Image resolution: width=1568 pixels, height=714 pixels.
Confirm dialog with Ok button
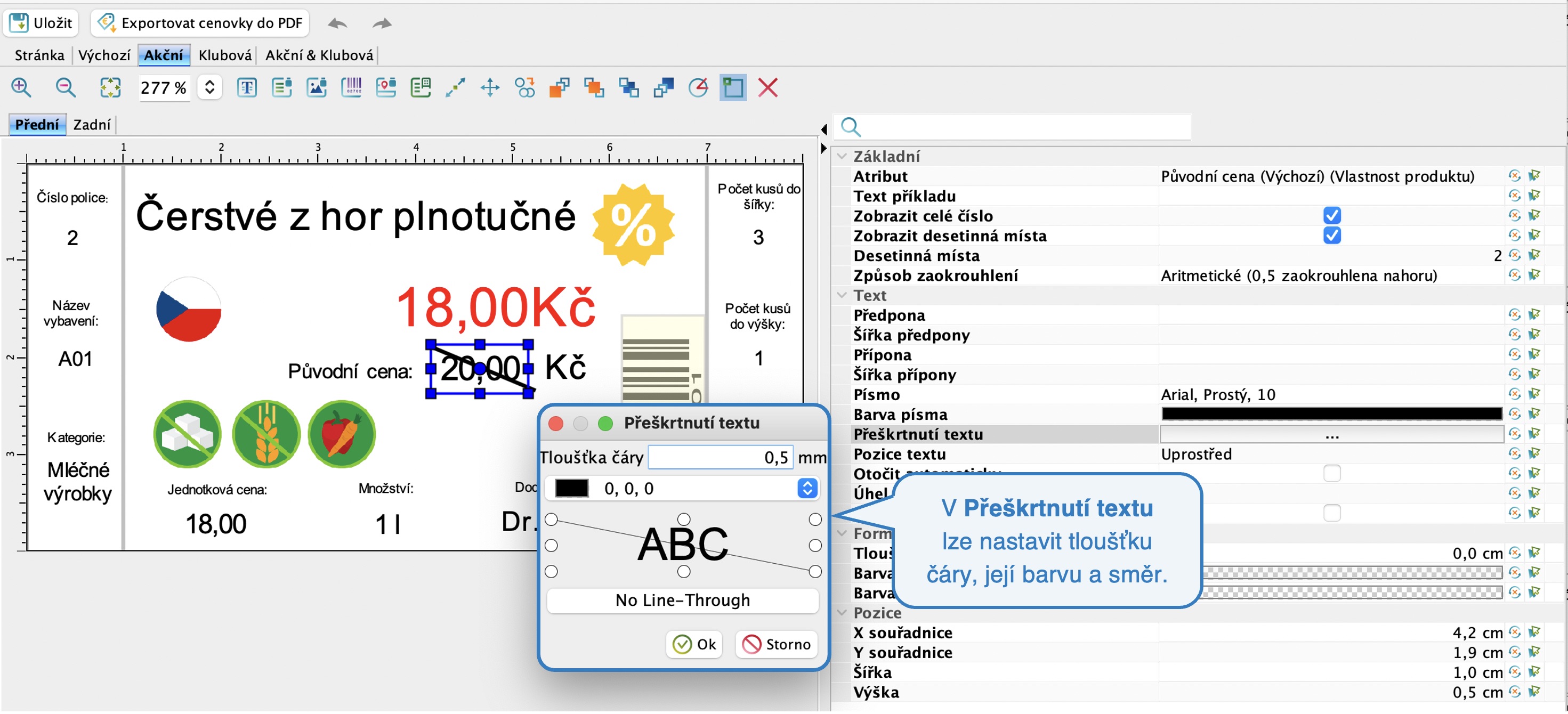[694, 645]
